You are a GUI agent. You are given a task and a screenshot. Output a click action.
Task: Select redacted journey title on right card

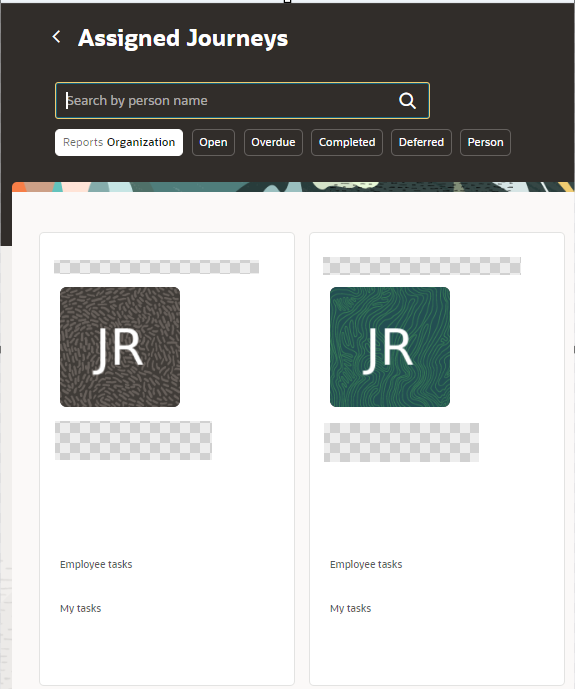tap(422, 266)
